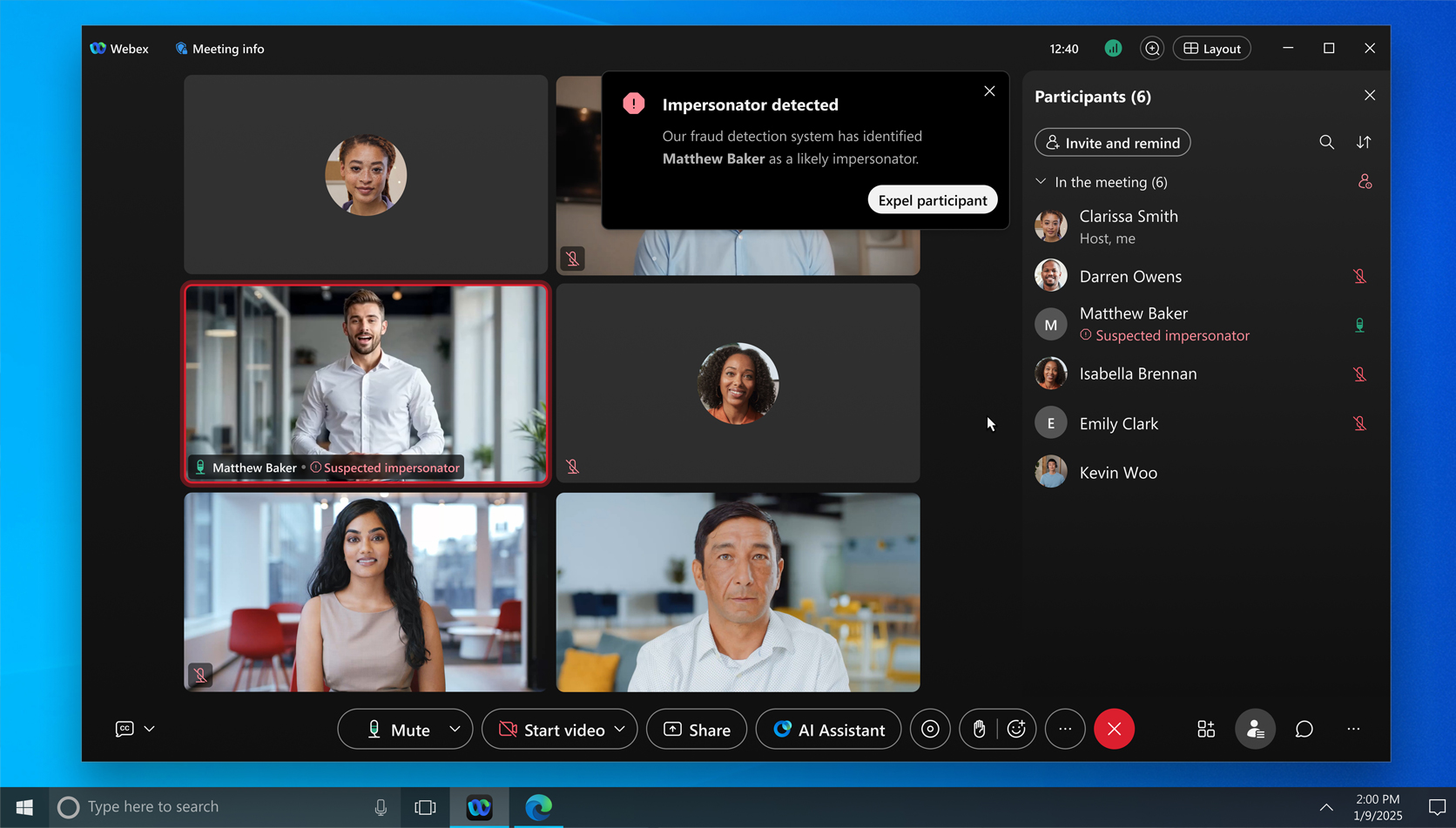Turn on camera with Start video

[x=552, y=730]
